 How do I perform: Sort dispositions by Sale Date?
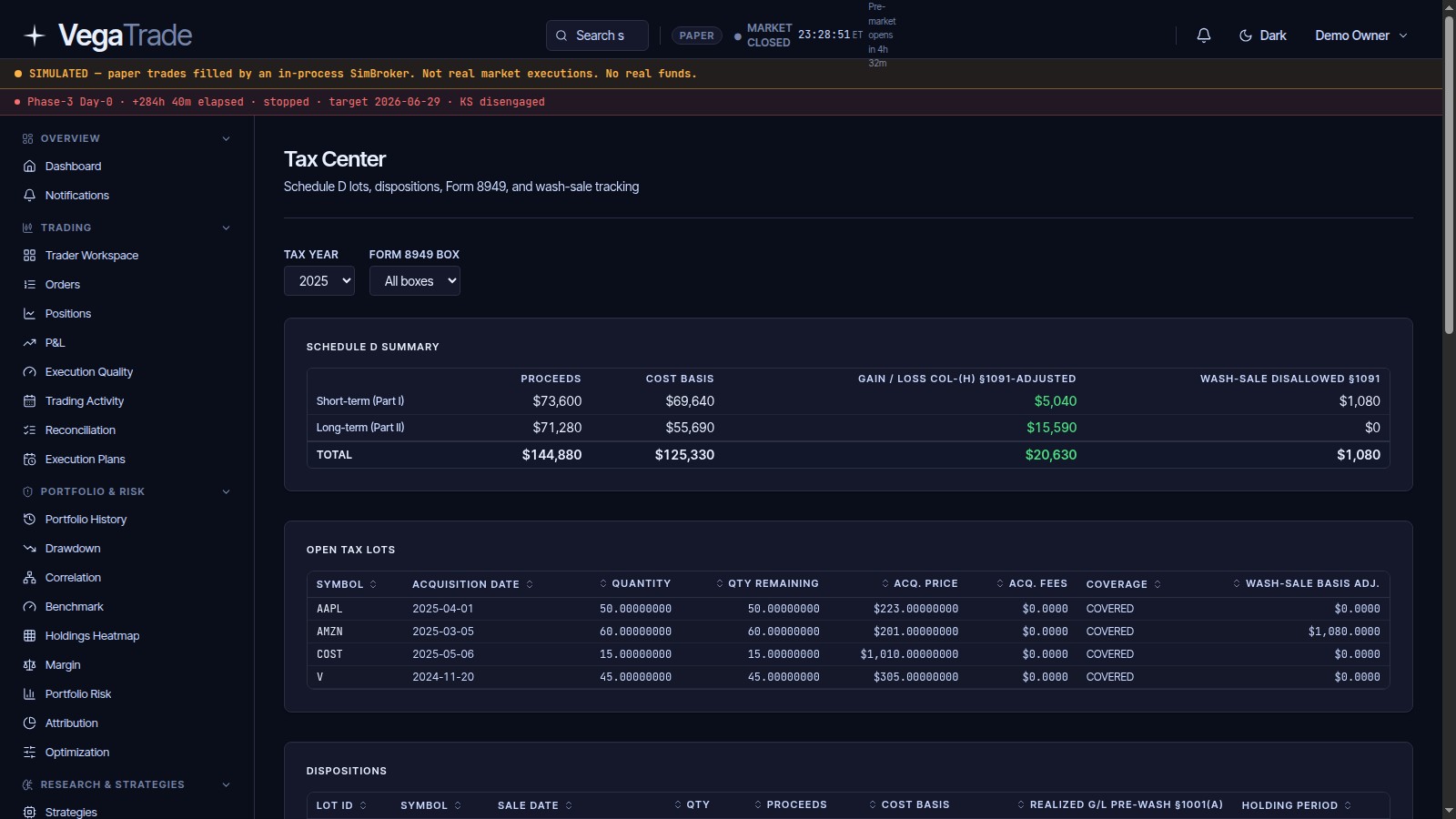(x=535, y=805)
